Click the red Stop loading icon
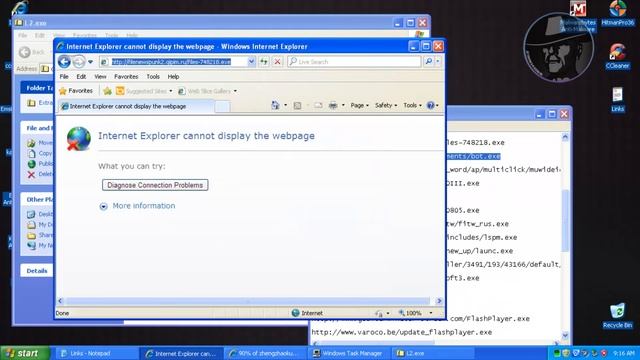640x360 pixels. coord(277,62)
